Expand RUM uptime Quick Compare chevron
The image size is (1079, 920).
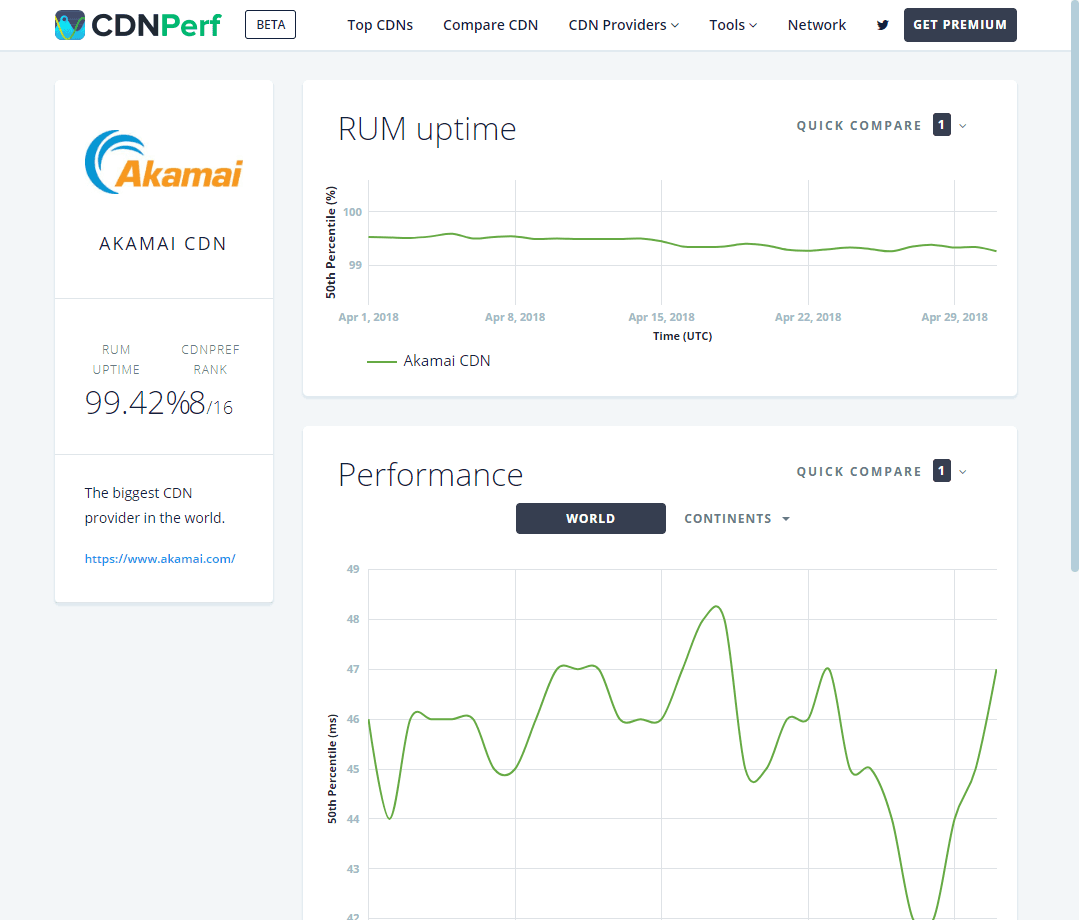coord(963,126)
